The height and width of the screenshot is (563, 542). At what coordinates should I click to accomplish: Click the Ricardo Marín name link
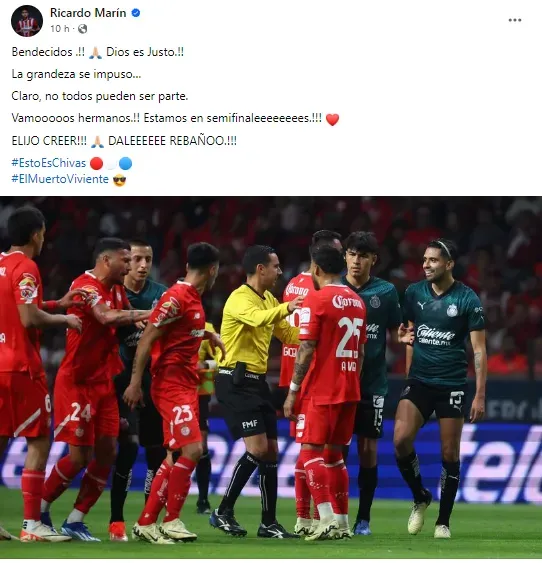(88, 13)
